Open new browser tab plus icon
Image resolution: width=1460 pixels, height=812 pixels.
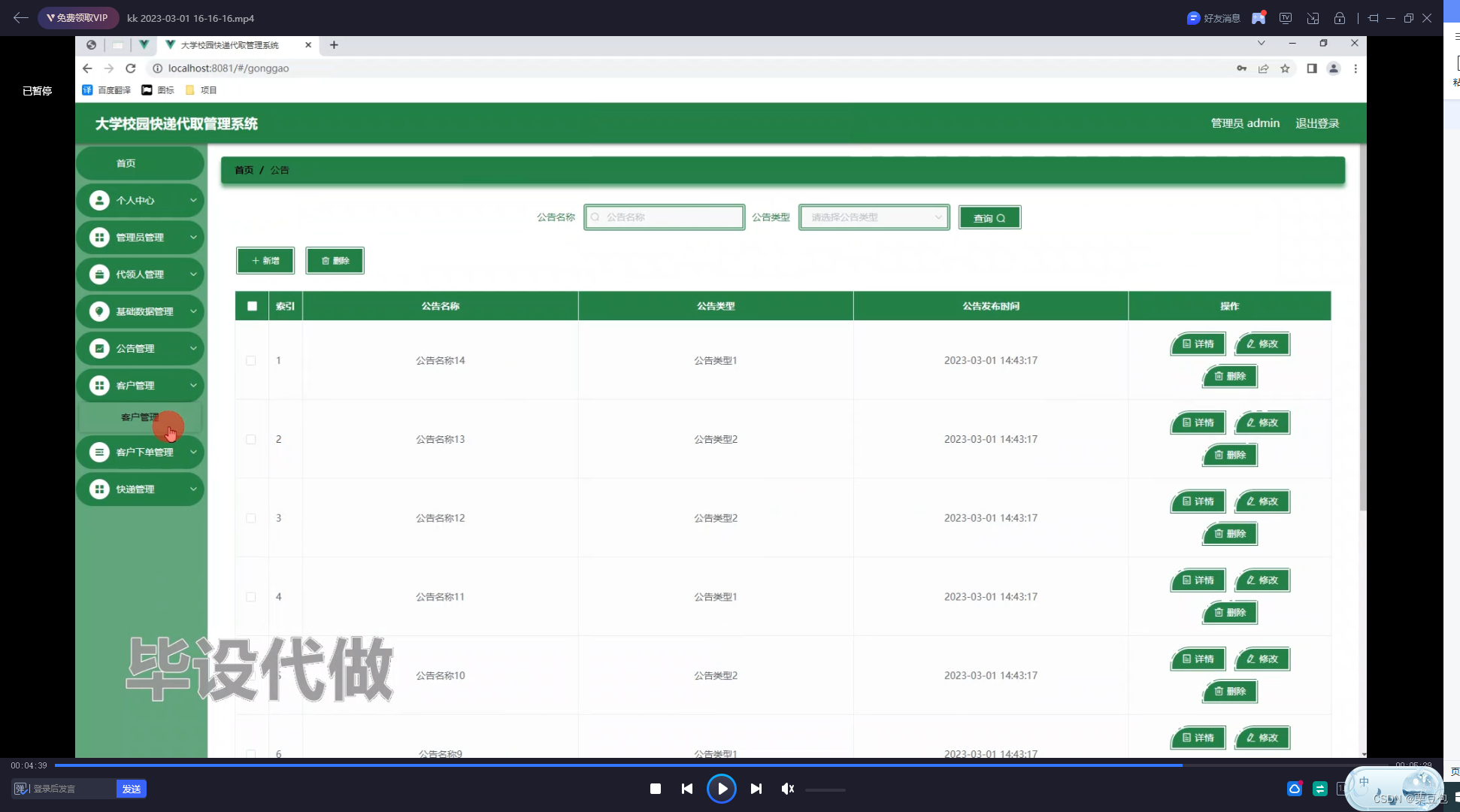334,45
